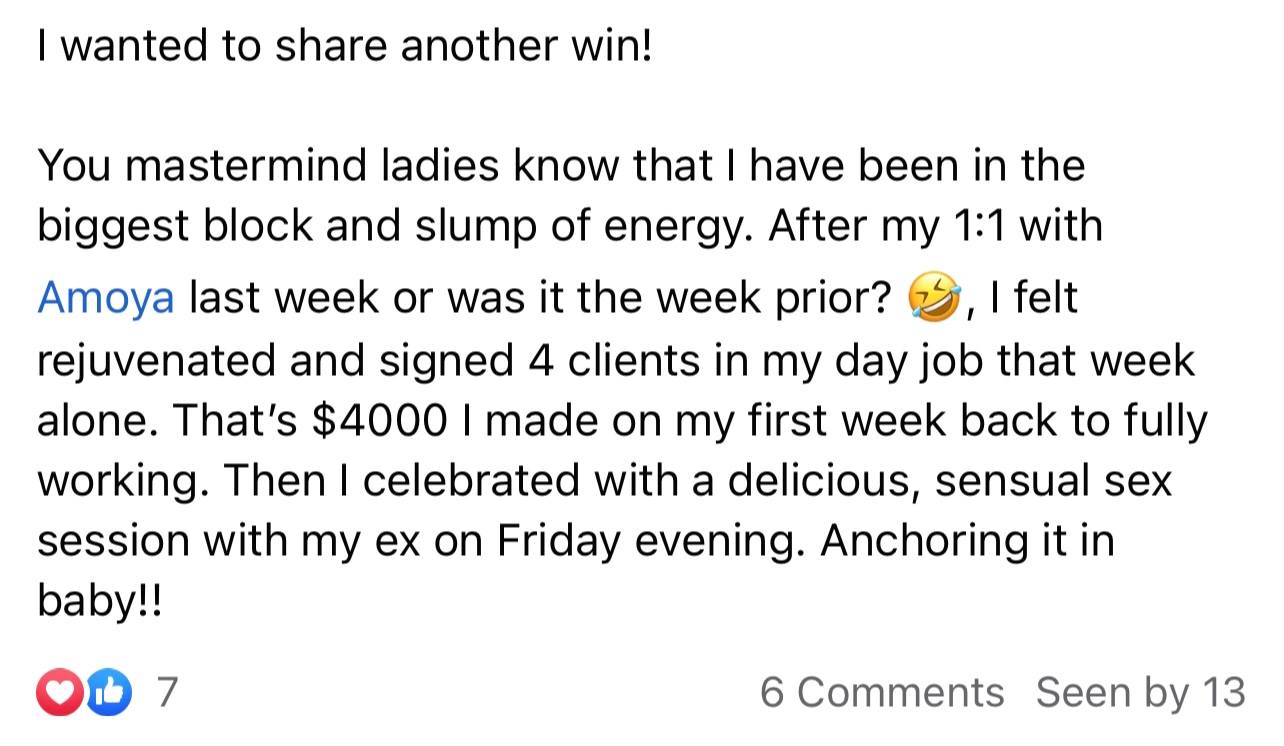The image size is (1284, 746).
Task: View the Seen by 13 list
Action: (1141, 692)
